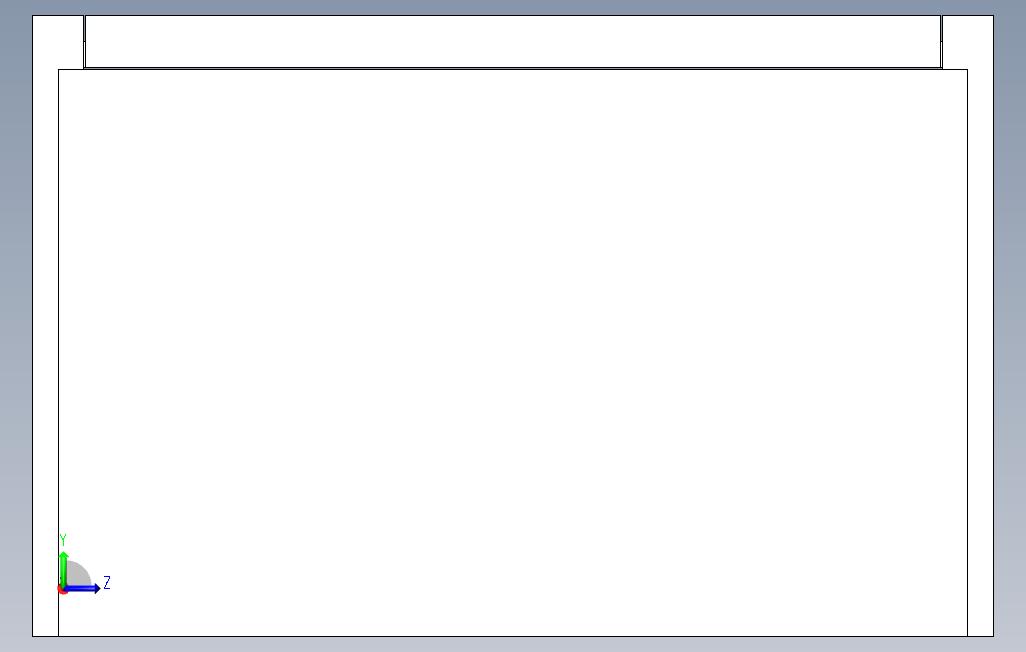
Task: Select the wide top panel face
Action: pyautogui.click(x=513, y=41)
